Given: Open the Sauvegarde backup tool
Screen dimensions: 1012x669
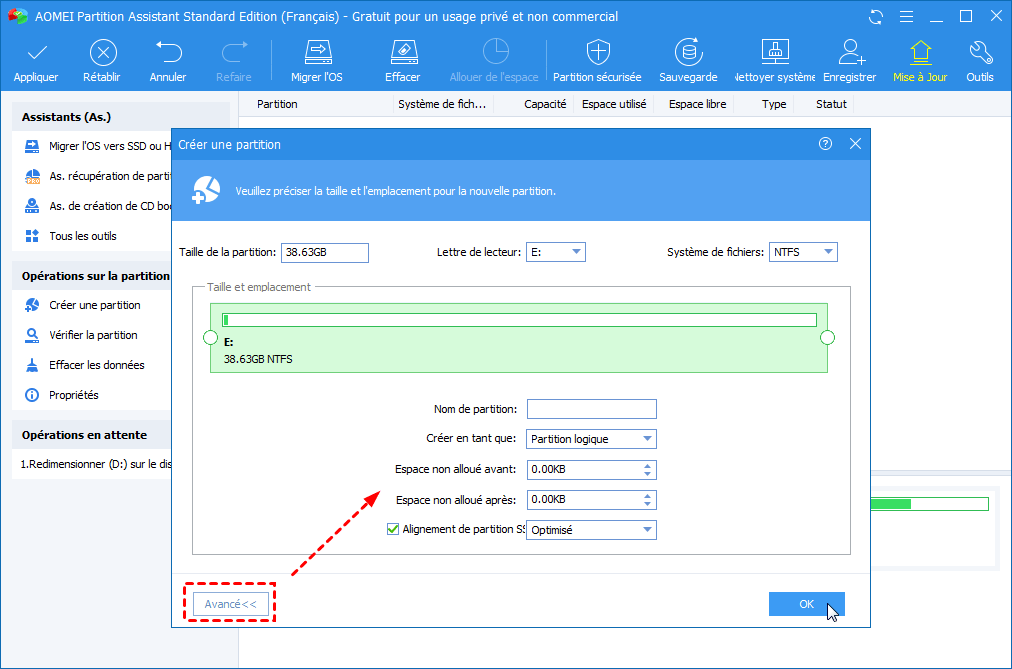Looking at the screenshot, I should tap(688, 61).
